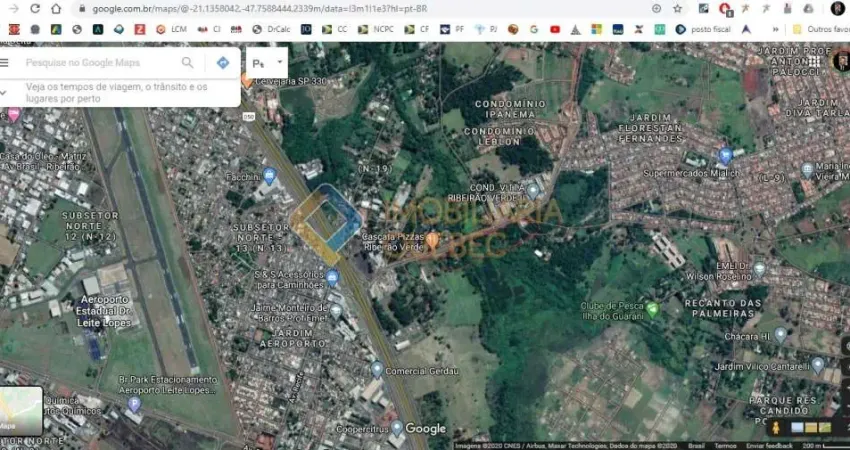Click the browser forward arrow
This screenshot has height=450, width=850.
[x=14, y=9]
